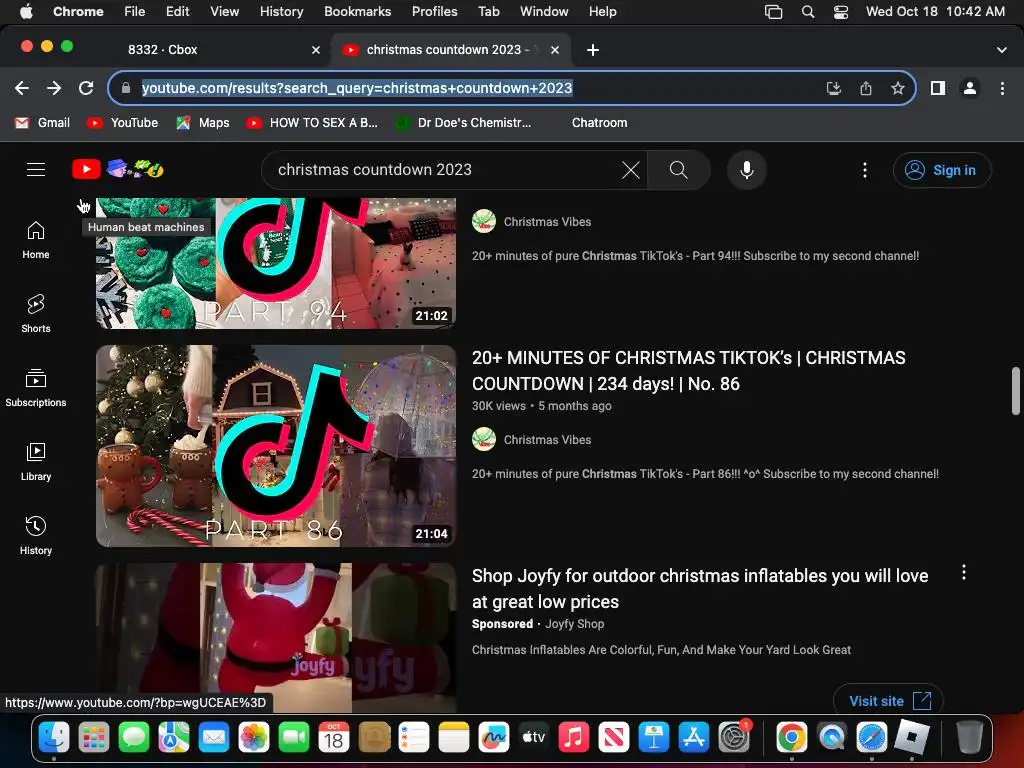The image size is (1024, 768).
Task: Go forward with the browser forward arrow
Action: point(54,88)
